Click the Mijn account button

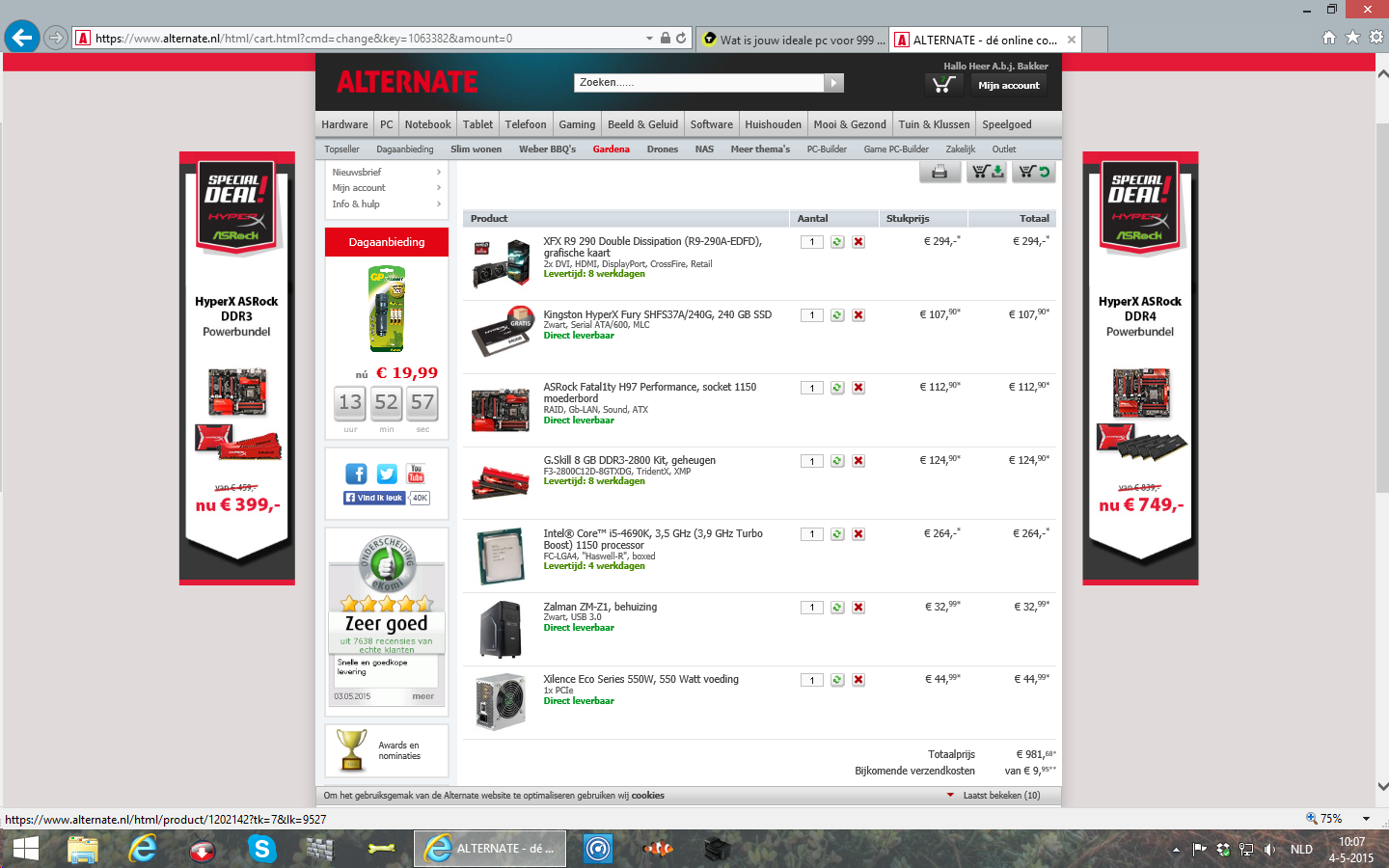1008,85
